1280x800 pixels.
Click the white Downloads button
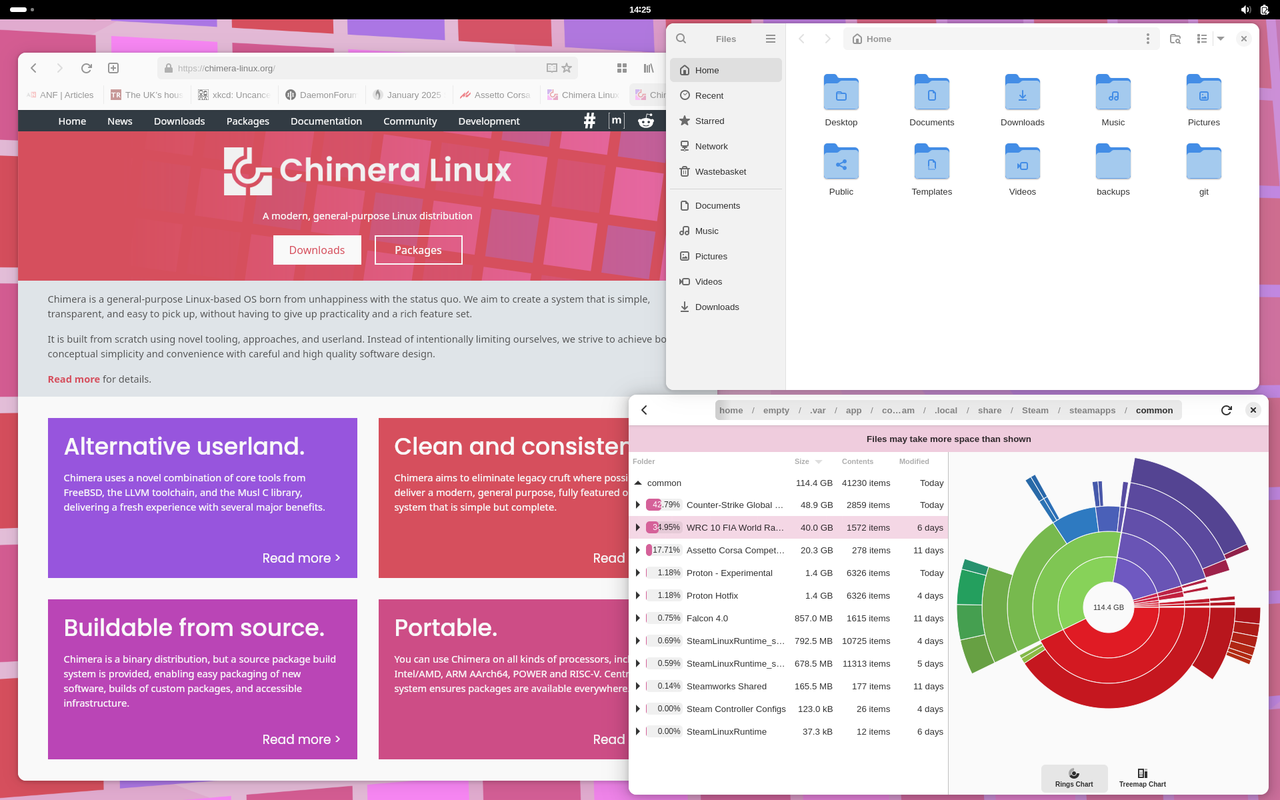(317, 250)
